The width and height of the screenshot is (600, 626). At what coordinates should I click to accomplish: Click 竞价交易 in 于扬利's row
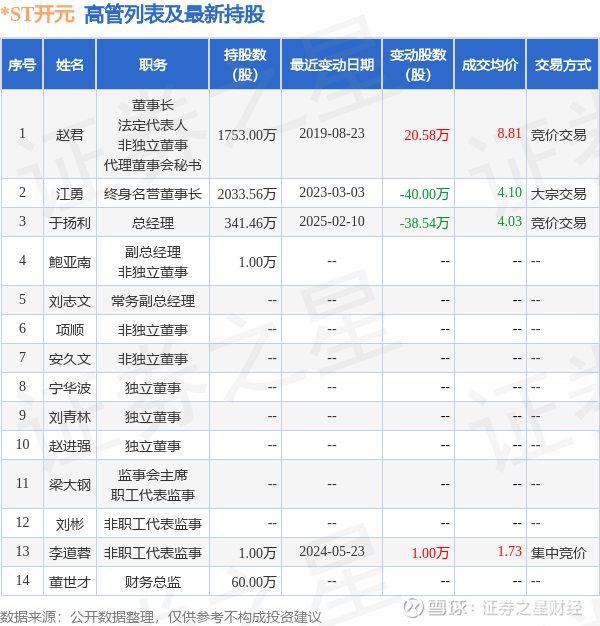[558, 223]
